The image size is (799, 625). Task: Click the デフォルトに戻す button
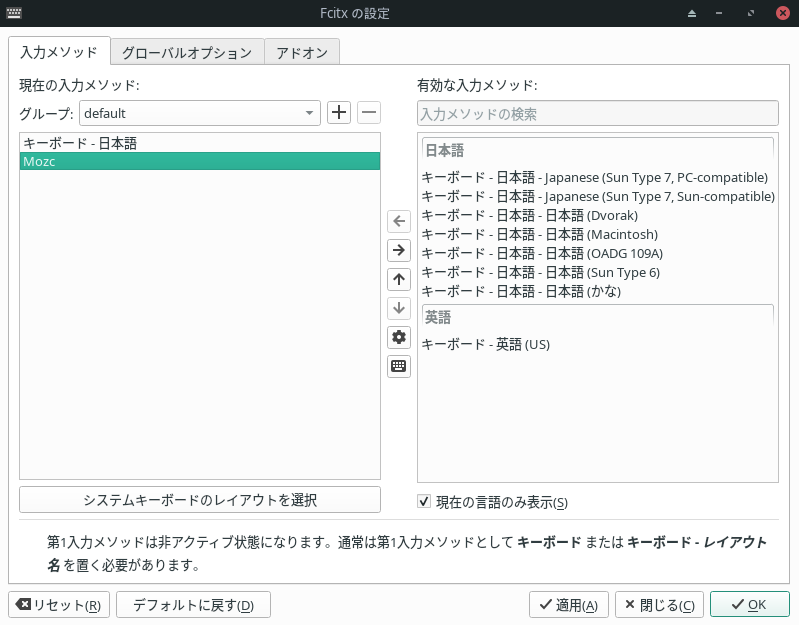point(193,605)
